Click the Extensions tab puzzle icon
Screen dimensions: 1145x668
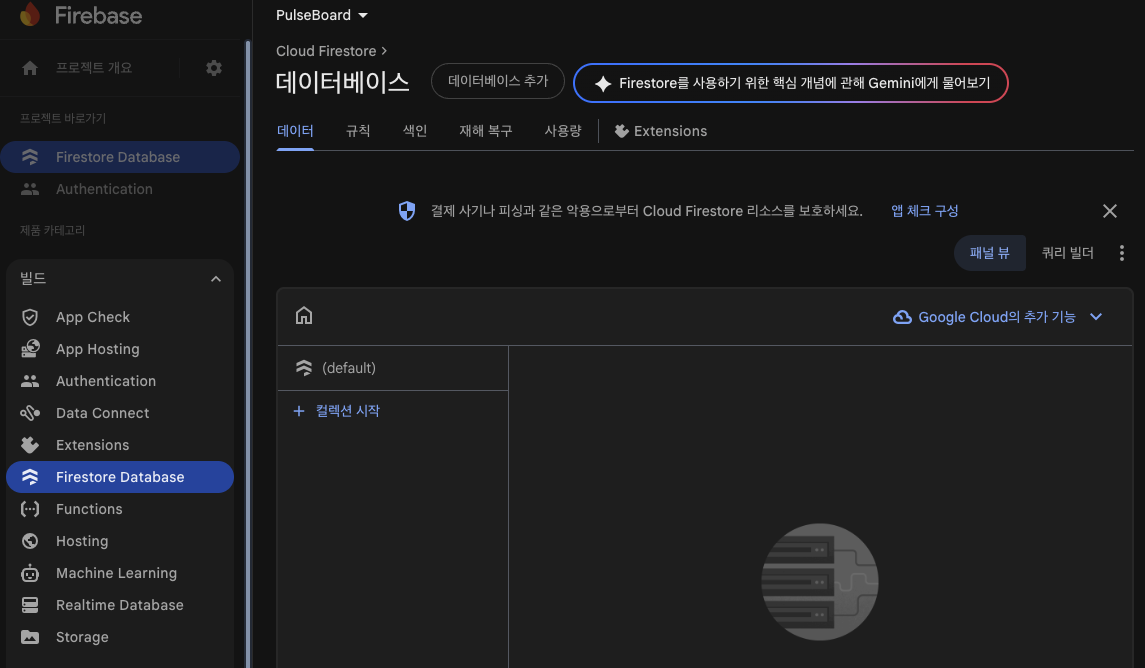[621, 131]
